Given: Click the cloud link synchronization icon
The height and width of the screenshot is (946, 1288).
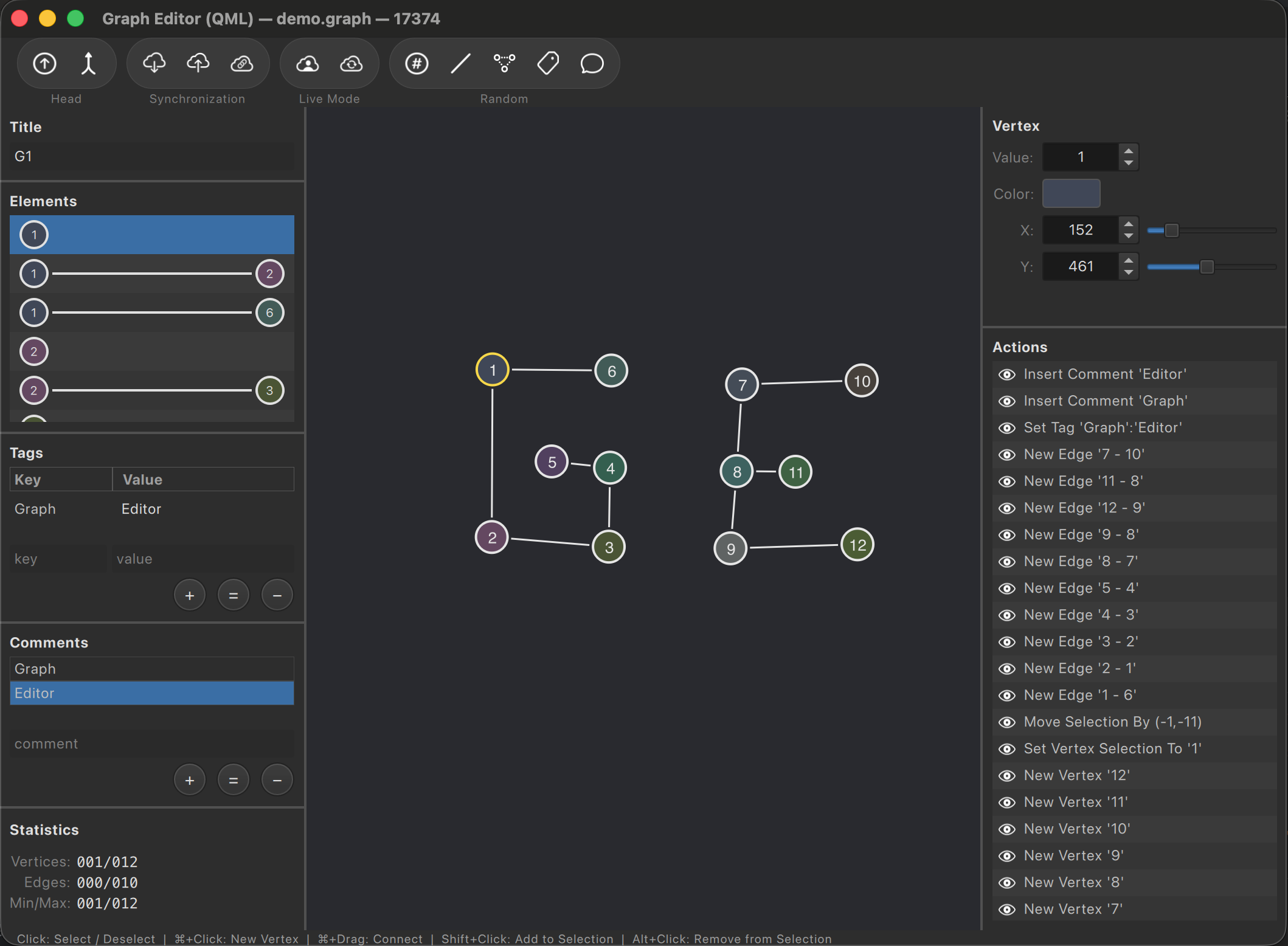Looking at the screenshot, I should click(x=242, y=63).
